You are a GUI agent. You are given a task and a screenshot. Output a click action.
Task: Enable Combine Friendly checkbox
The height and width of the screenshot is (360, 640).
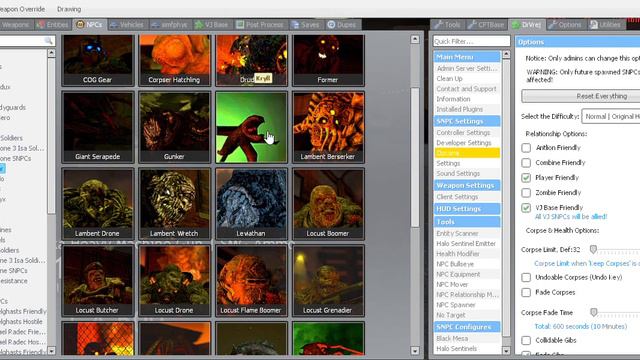pos(526,163)
